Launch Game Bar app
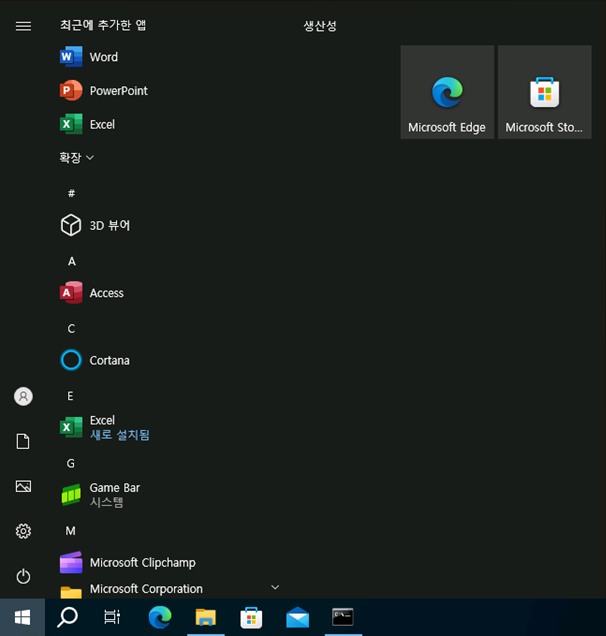The height and width of the screenshot is (636, 606). [x=170, y=494]
